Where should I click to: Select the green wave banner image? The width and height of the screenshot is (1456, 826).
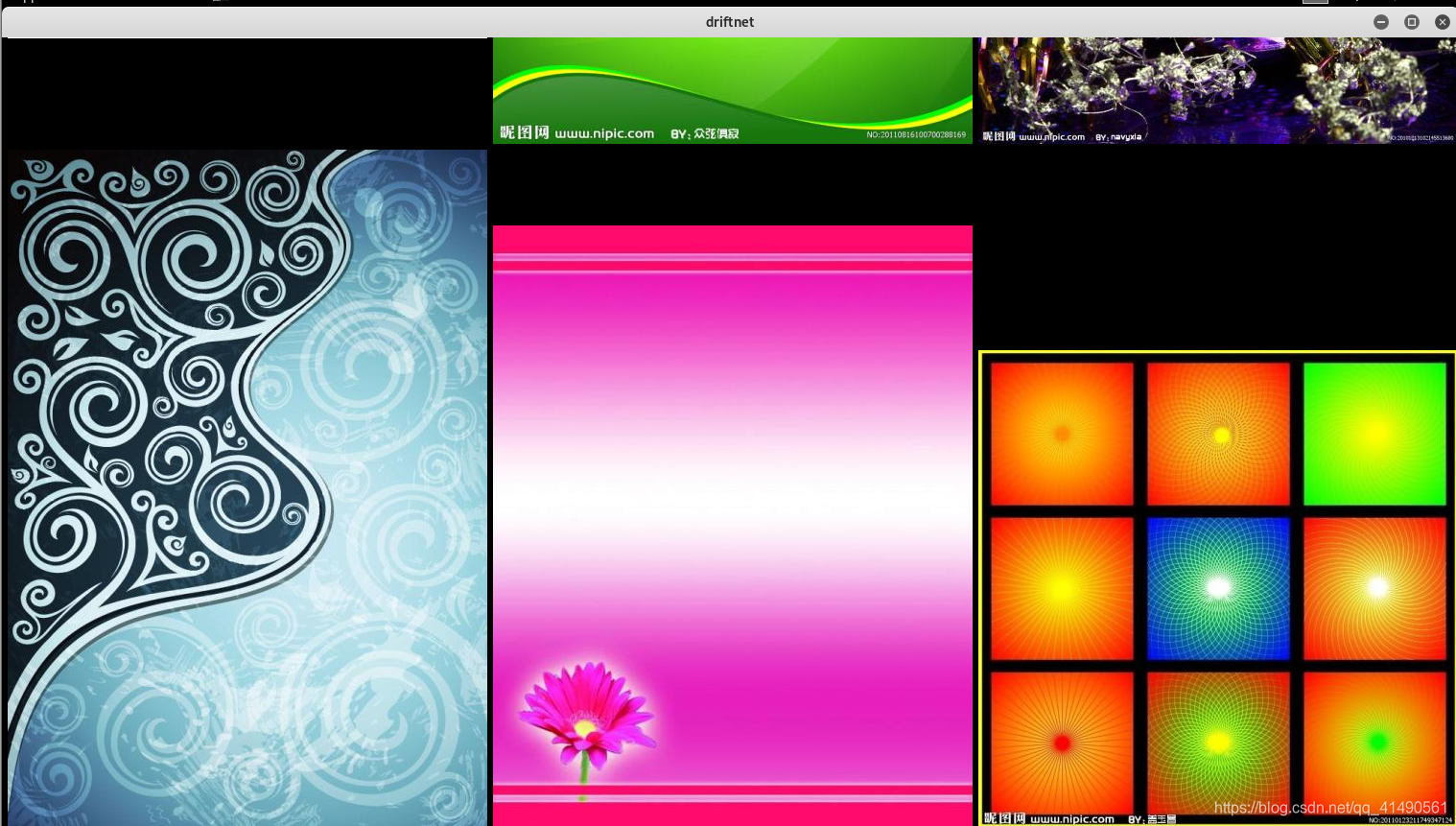733,90
